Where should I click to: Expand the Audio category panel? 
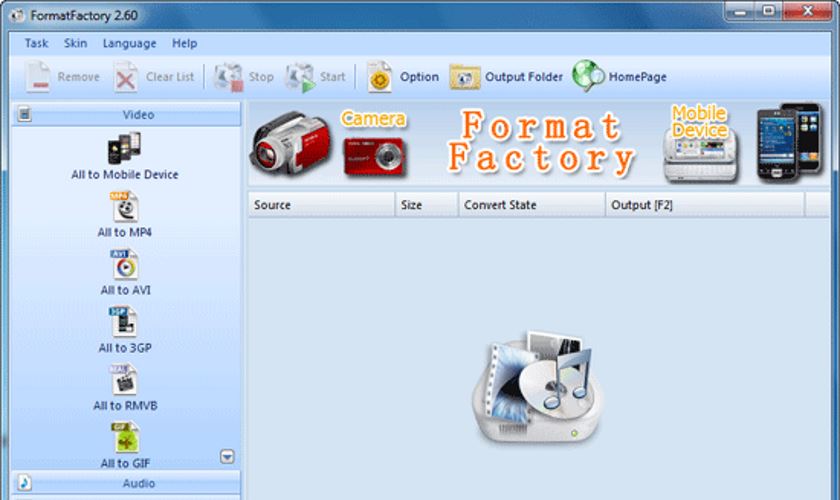124,483
